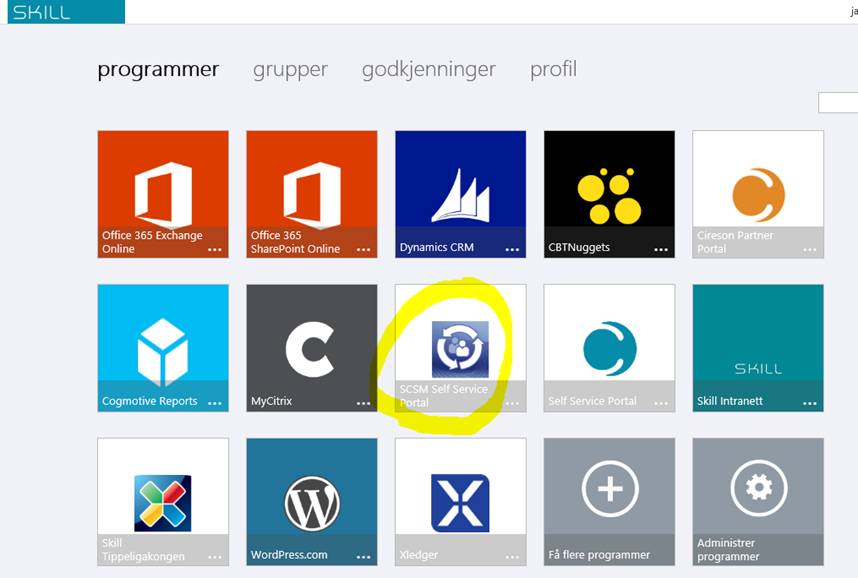
Task: Open Administrer programmer gear tile
Action: [x=758, y=502]
